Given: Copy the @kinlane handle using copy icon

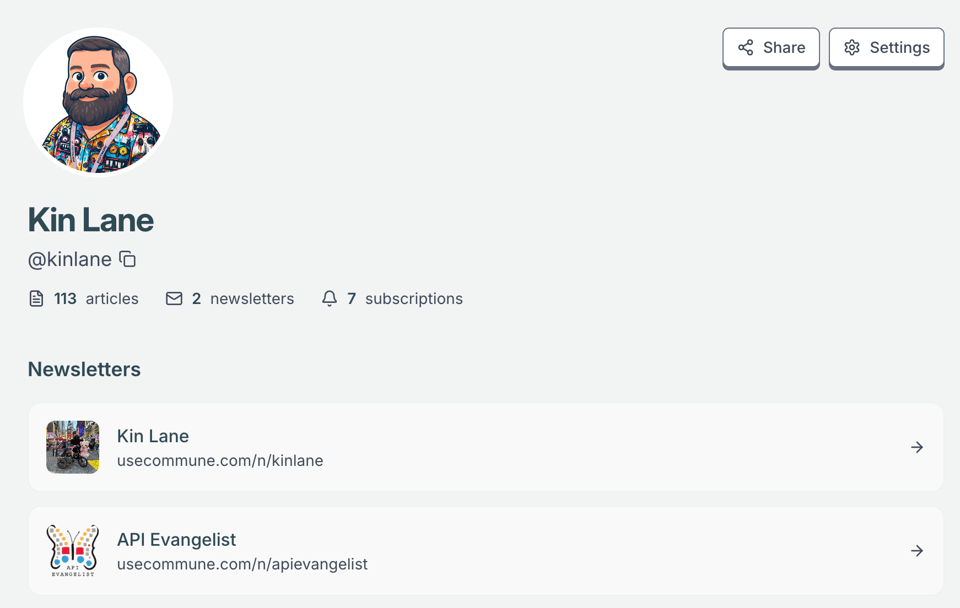Looking at the screenshot, I should [x=128, y=259].
